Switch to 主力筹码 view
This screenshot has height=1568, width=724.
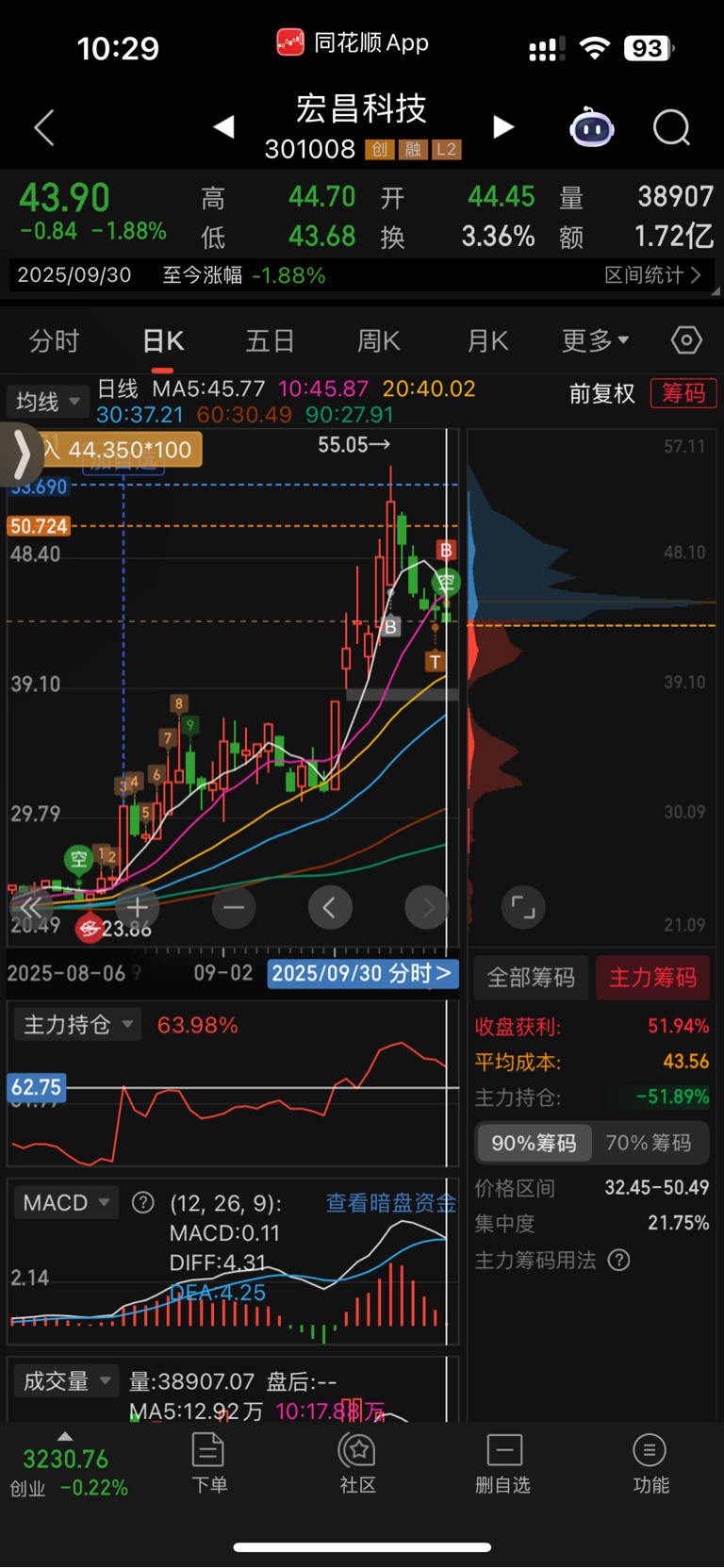652,978
